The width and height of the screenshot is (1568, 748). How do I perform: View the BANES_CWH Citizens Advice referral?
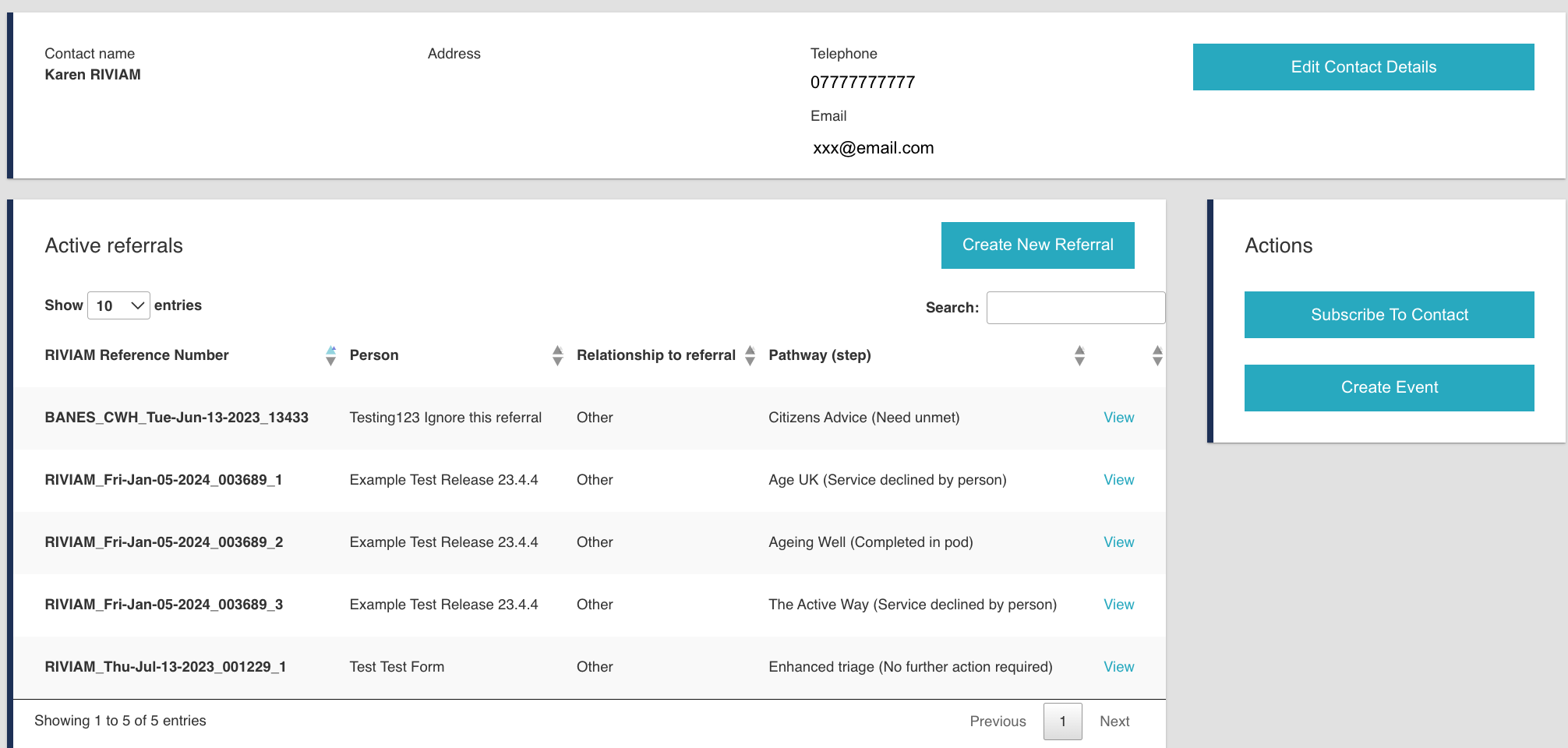pos(1118,418)
